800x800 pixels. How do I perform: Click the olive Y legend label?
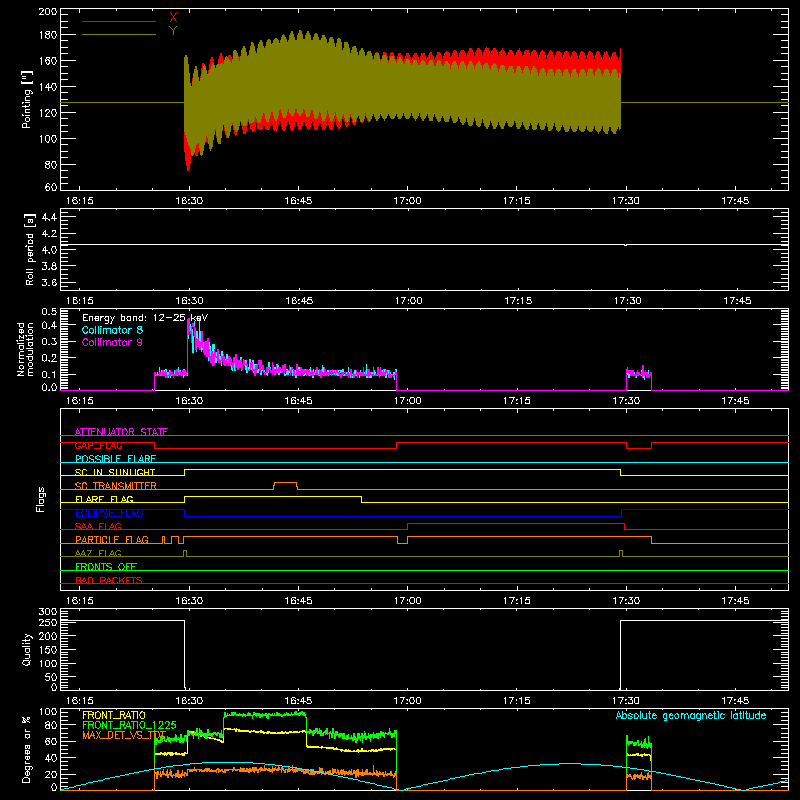pyautogui.click(x=173, y=31)
